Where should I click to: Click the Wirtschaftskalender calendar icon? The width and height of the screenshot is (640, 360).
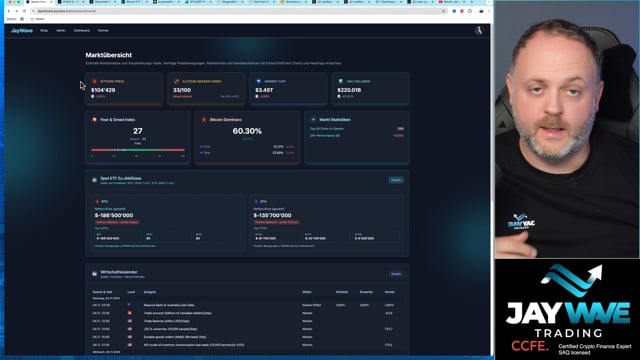tap(95, 274)
